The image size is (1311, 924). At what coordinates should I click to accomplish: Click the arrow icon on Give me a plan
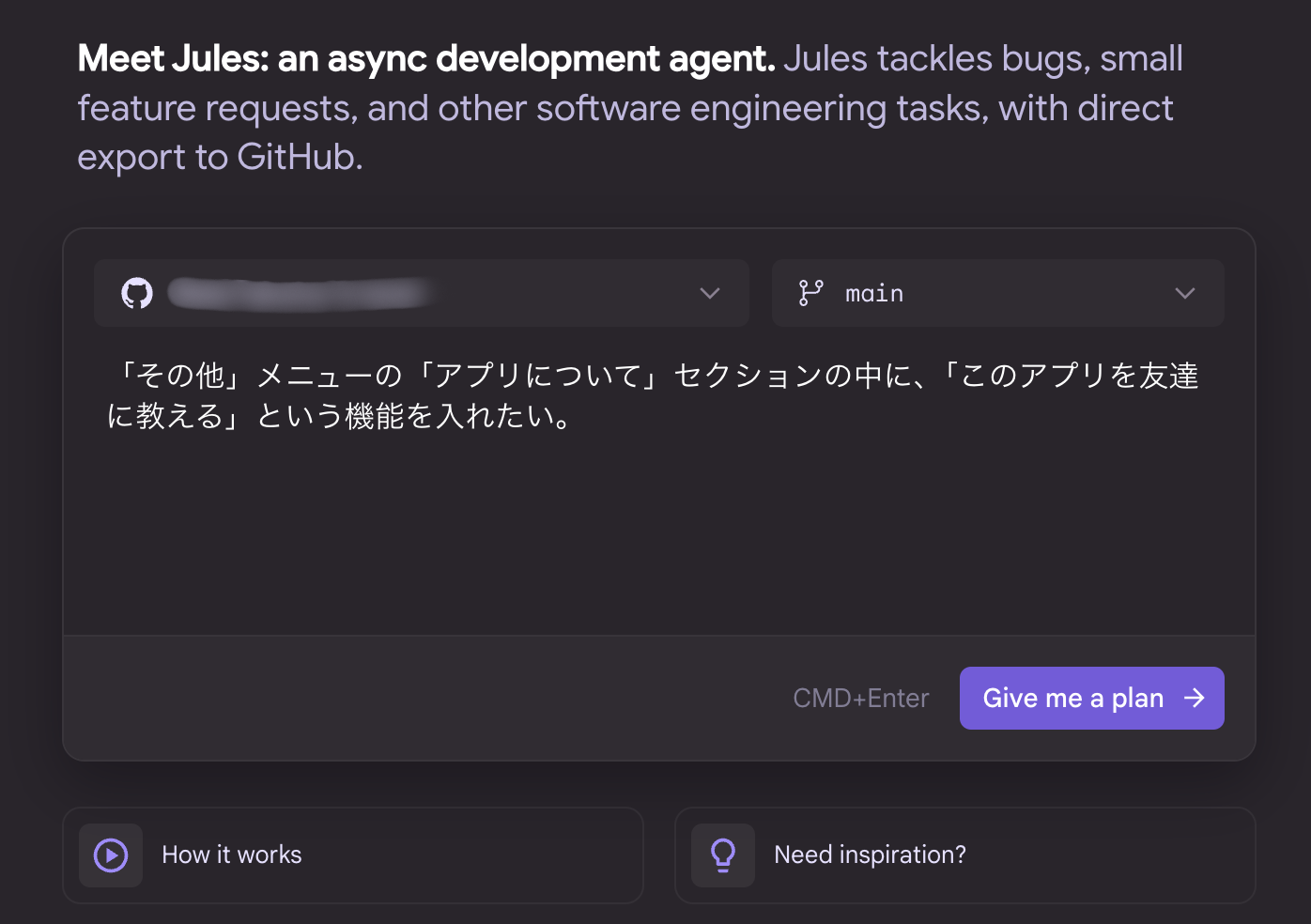coord(1194,698)
